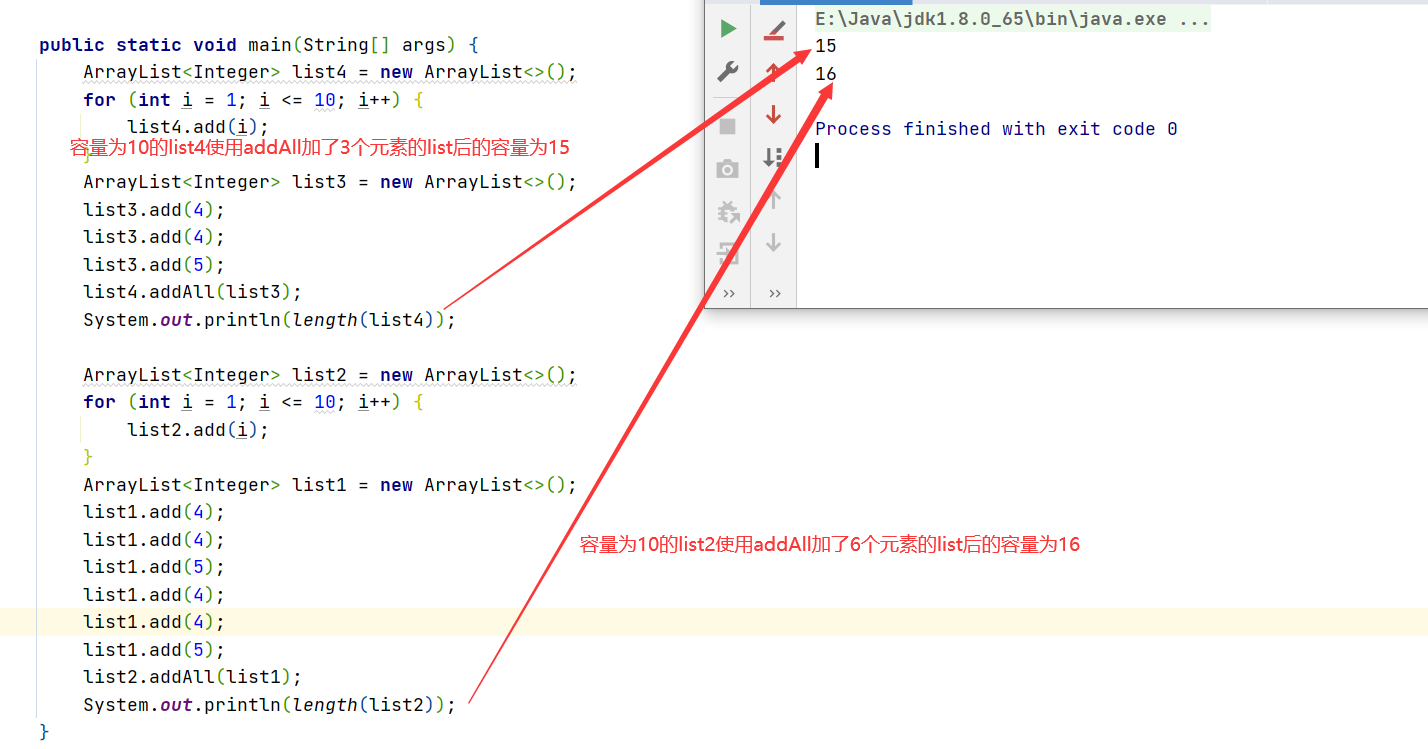Click the grey up arrow icon
1428x749 pixels.
(x=773, y=200)
